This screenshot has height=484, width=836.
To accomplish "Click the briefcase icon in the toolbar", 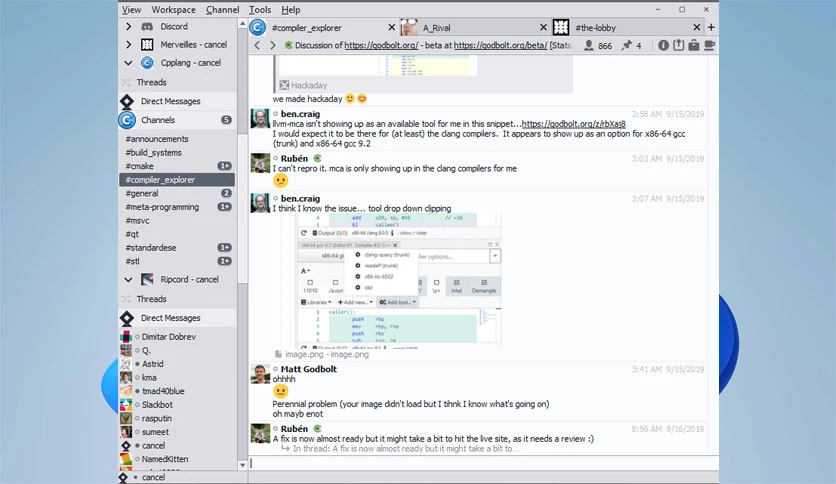I will (694, 45).
